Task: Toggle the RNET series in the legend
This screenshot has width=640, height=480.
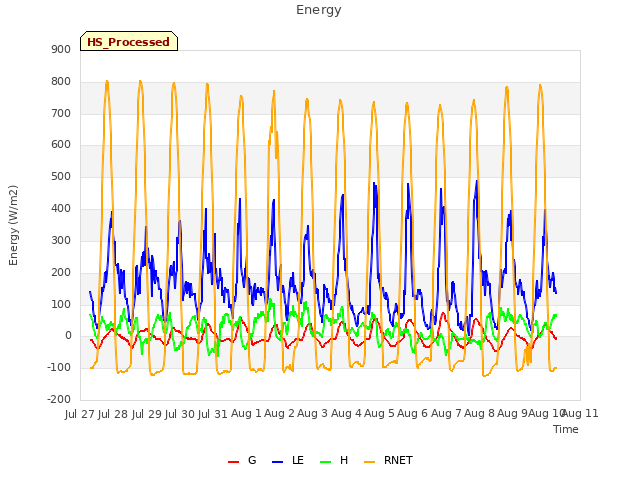Action: click(388, 460)
